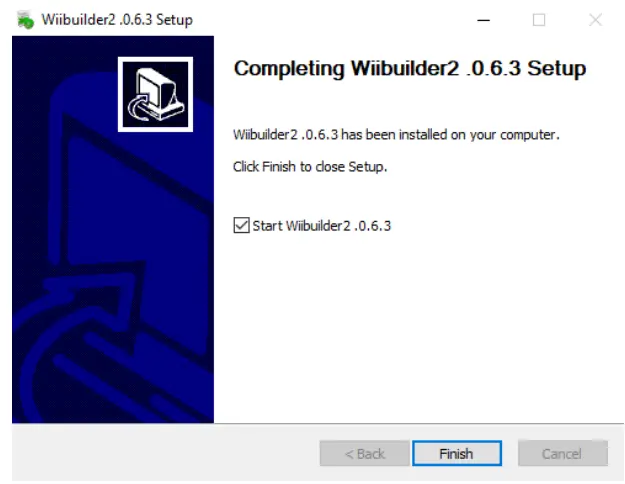Click the grey button bar beside Back
The width and height of the screenshot is (625, 484).
(165, 453)
